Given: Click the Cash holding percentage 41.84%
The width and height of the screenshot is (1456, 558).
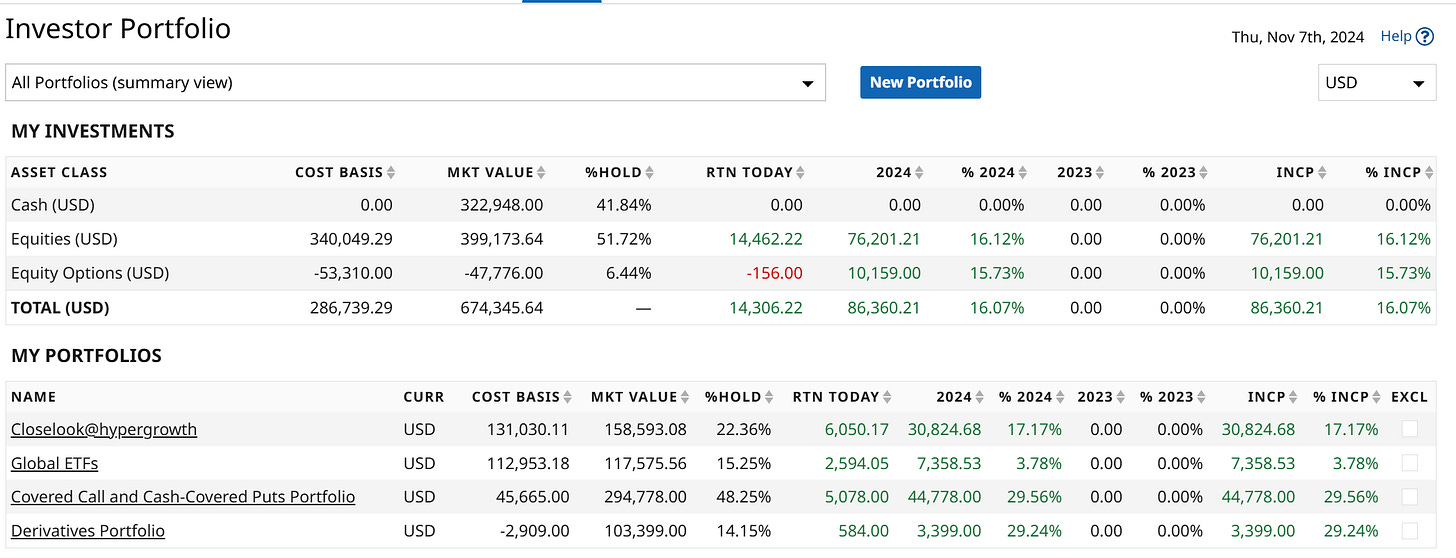Looking at the screenshot, I should (625, 205).
